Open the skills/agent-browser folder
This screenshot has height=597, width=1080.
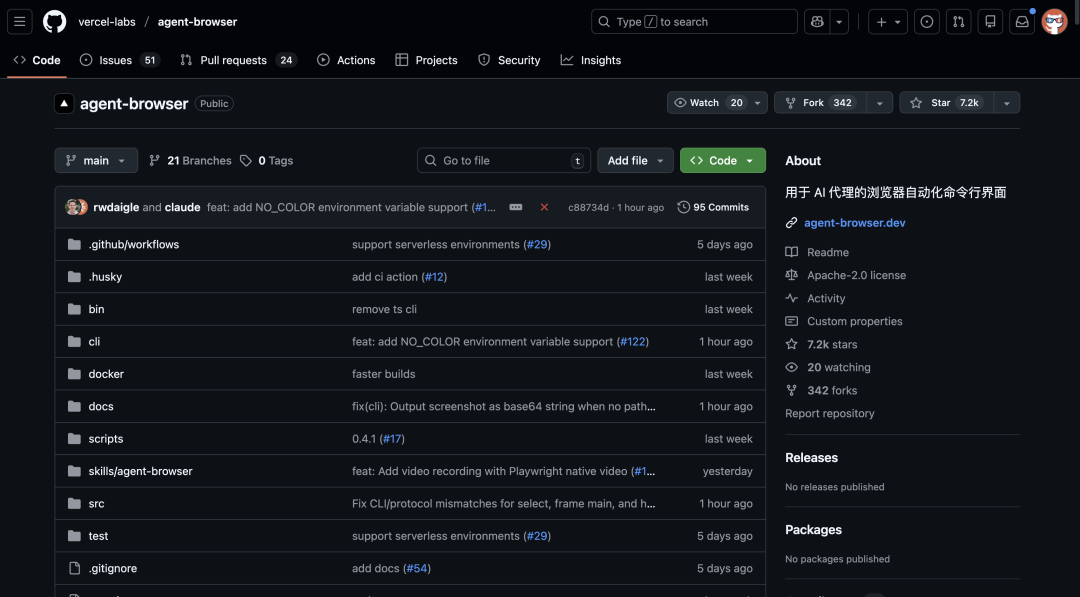[141, 471]
